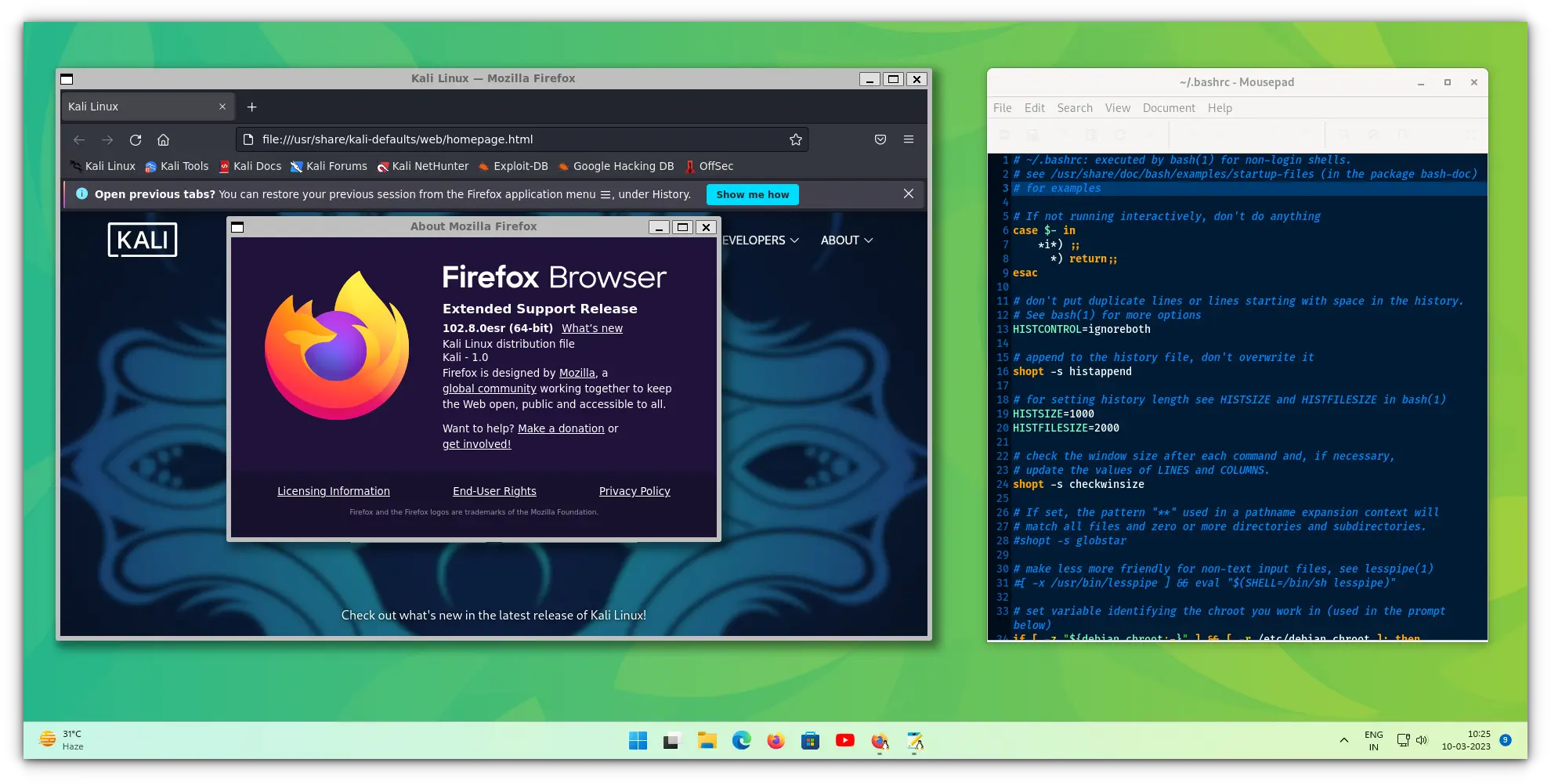Select the Kali Linux browser tab
Image resolution: width=1551 pixels, height=784 pixels.
(147, 107)
